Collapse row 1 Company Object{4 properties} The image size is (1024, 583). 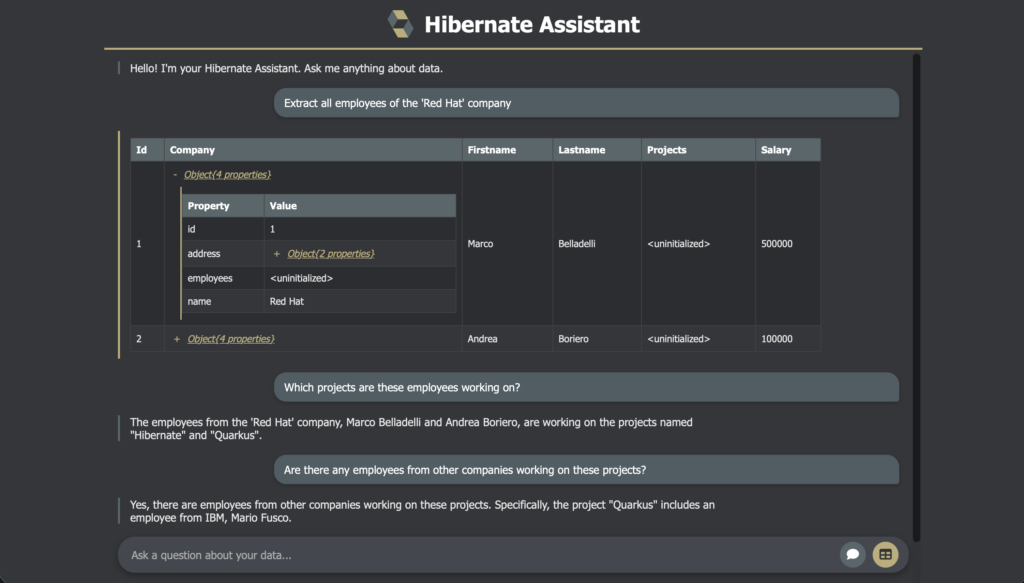point(227,174)
